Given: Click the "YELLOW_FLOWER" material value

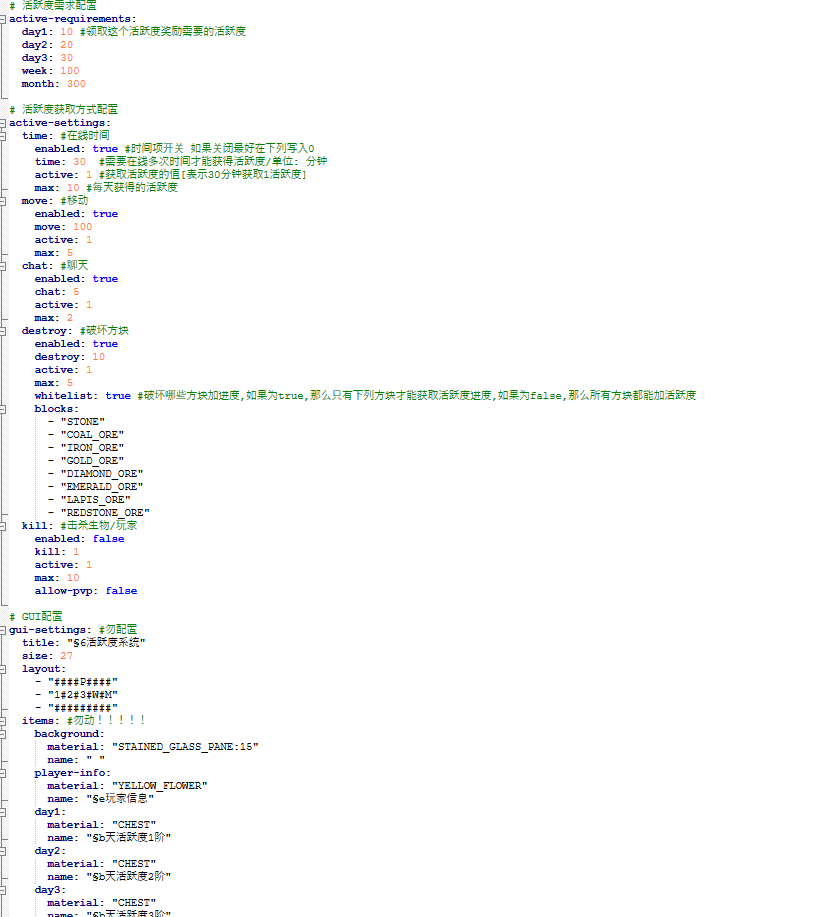Looking at the screenshot, I should (x=159, y=786).
